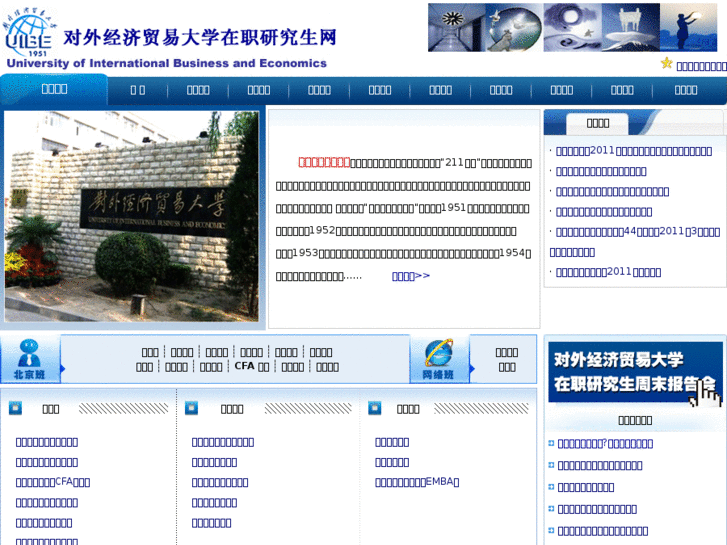Open the silhouette figure banner thumbnail
This screenshot has height=545, width=727.
click(689, 27)
